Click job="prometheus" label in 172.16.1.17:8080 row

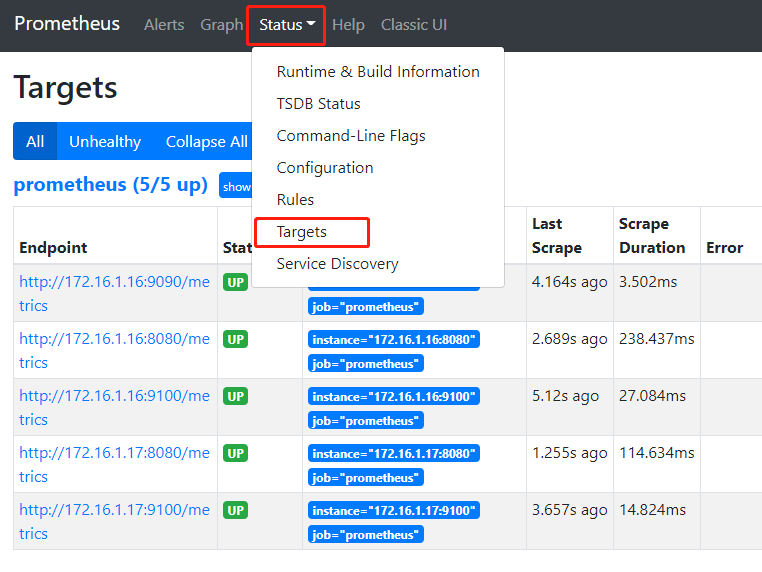coord(365,477)
